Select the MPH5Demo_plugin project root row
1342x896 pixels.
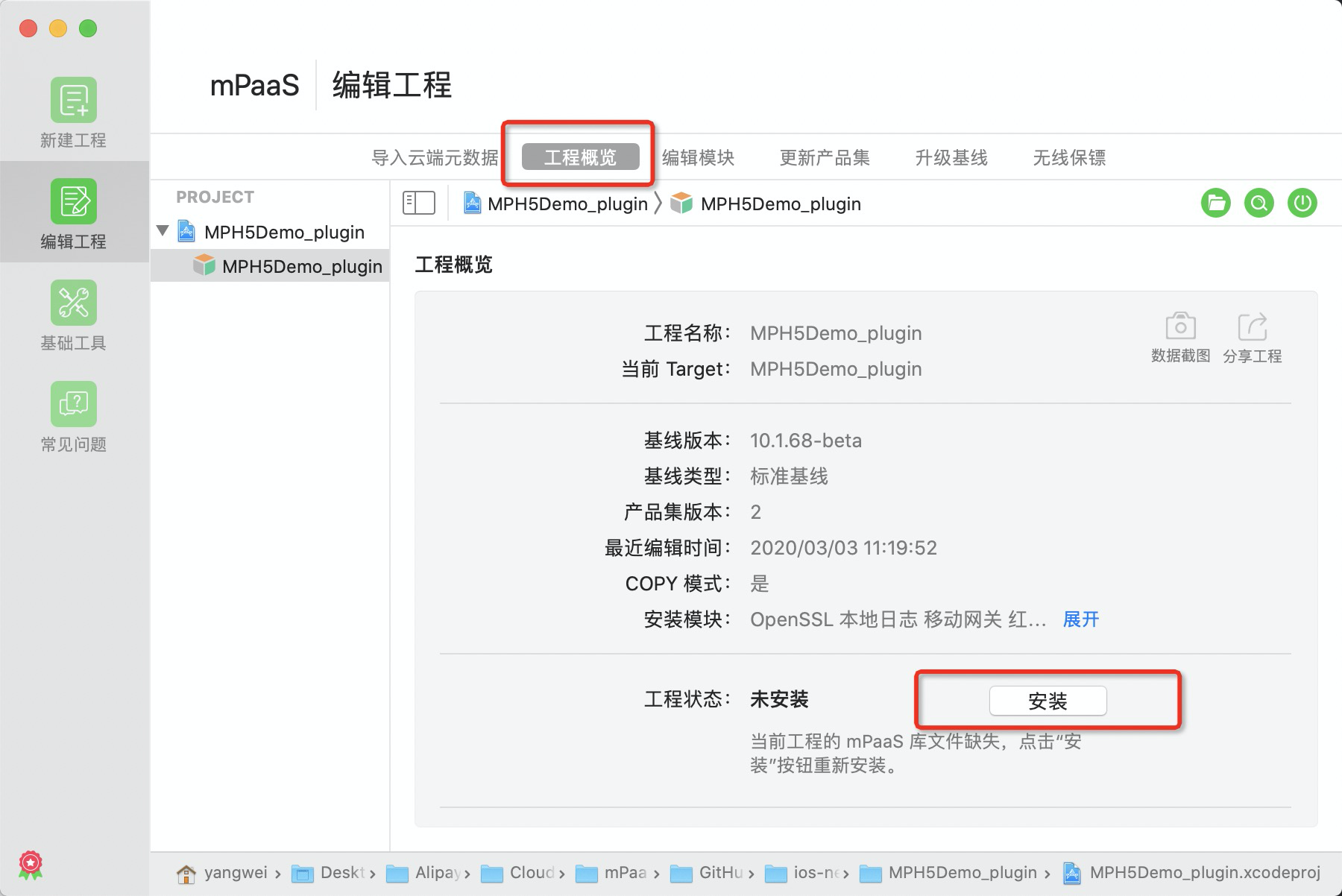(270, 232)
